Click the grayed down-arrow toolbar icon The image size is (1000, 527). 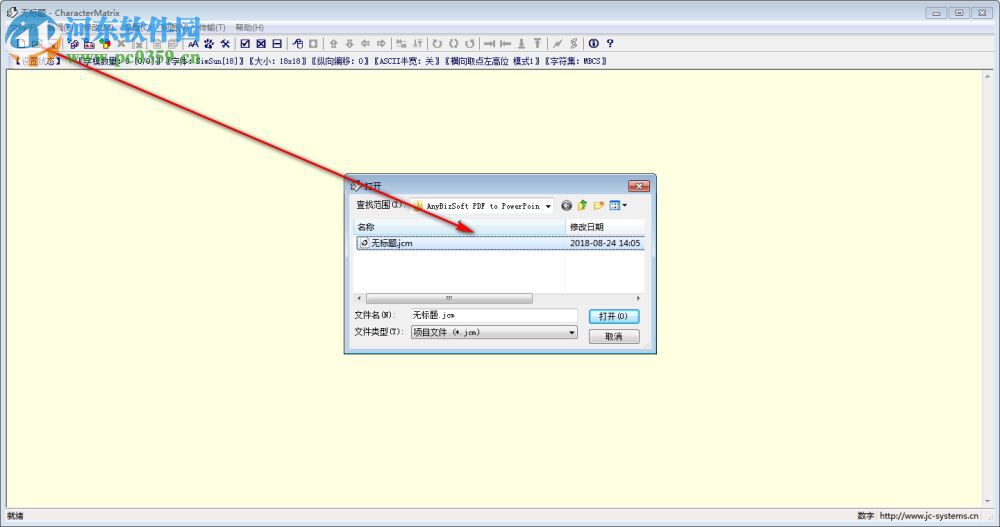click(349, 43)
